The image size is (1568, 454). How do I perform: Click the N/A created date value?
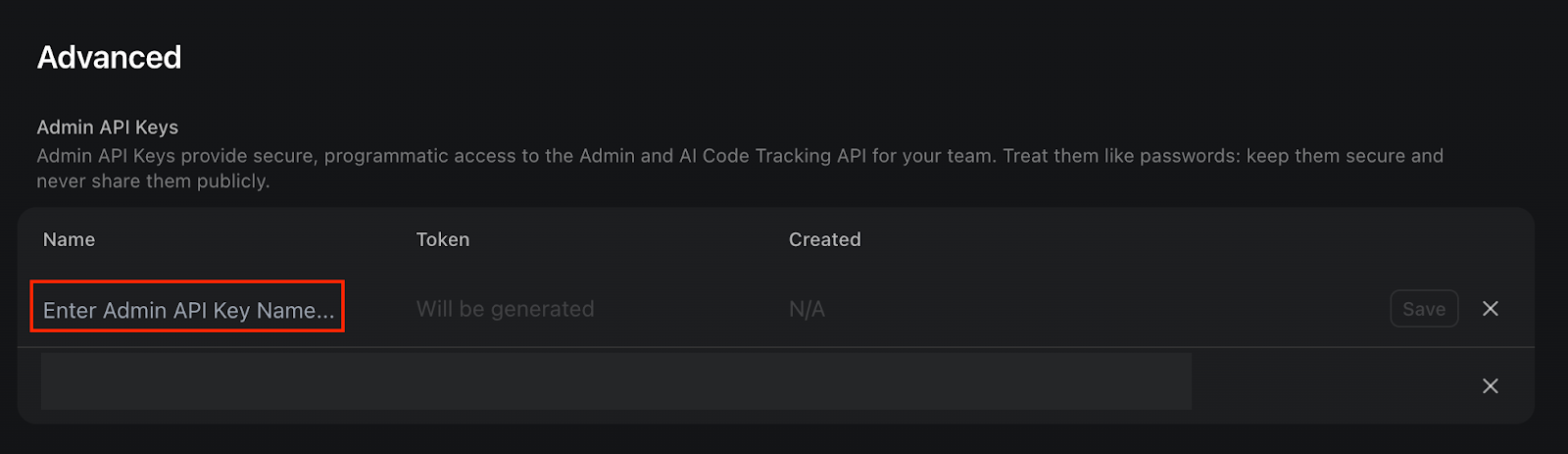pyautogui.click(x=807, y=309)
